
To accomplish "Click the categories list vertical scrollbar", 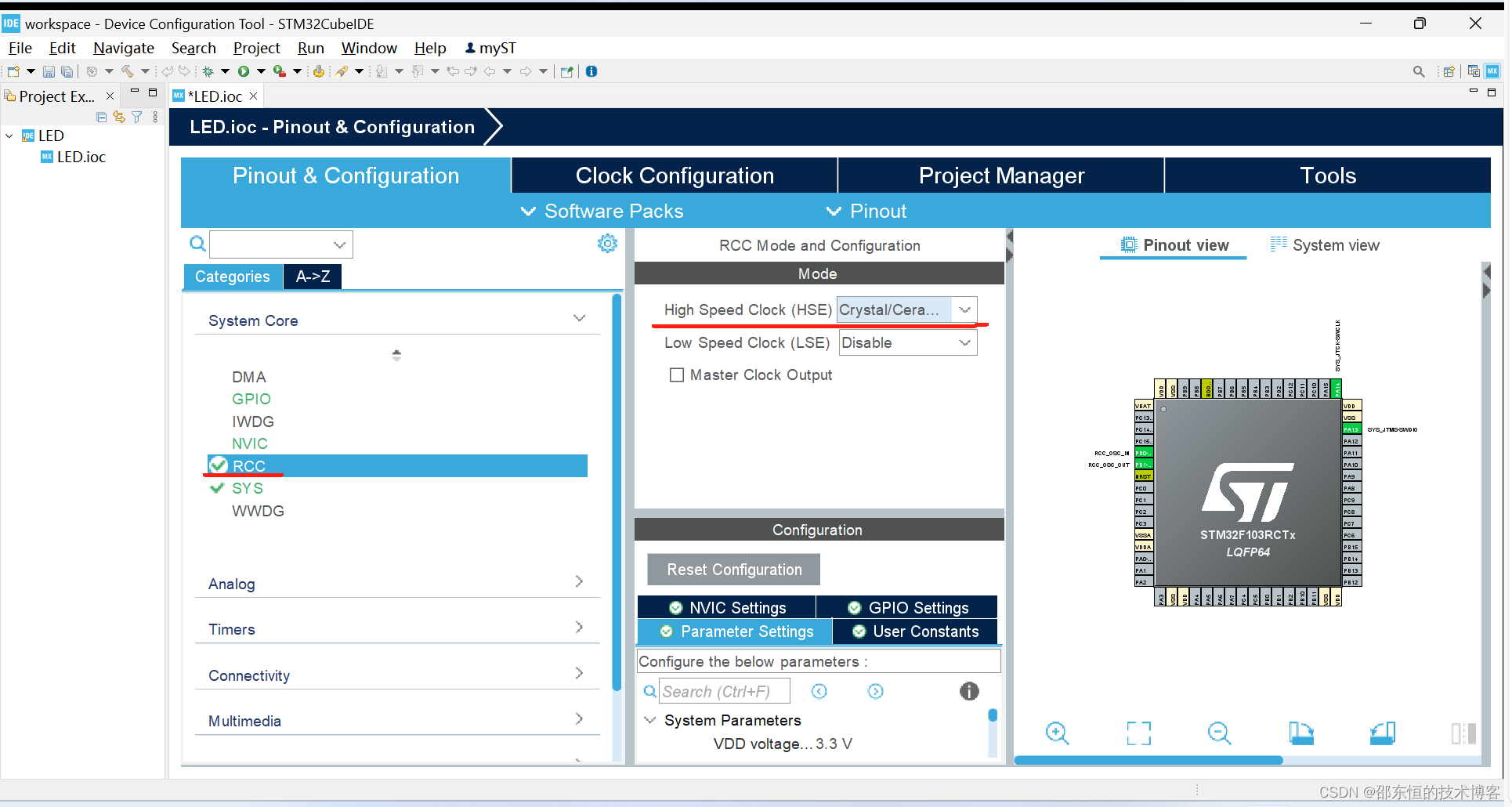I will (617, 492).
